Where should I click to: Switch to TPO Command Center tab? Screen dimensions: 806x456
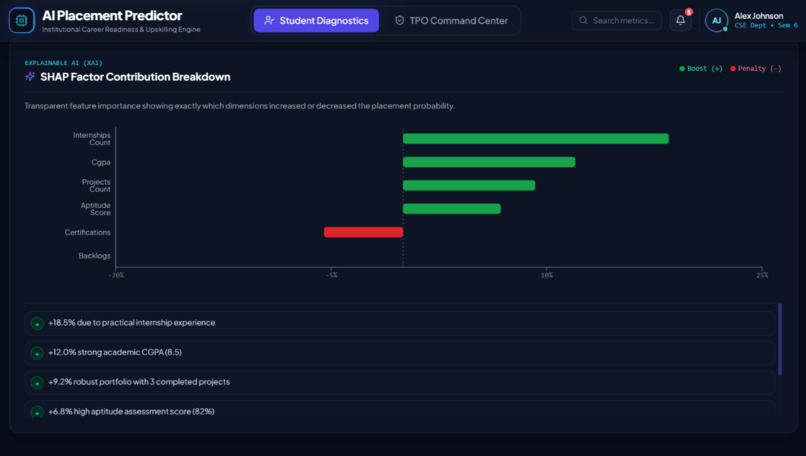(451, 21)
